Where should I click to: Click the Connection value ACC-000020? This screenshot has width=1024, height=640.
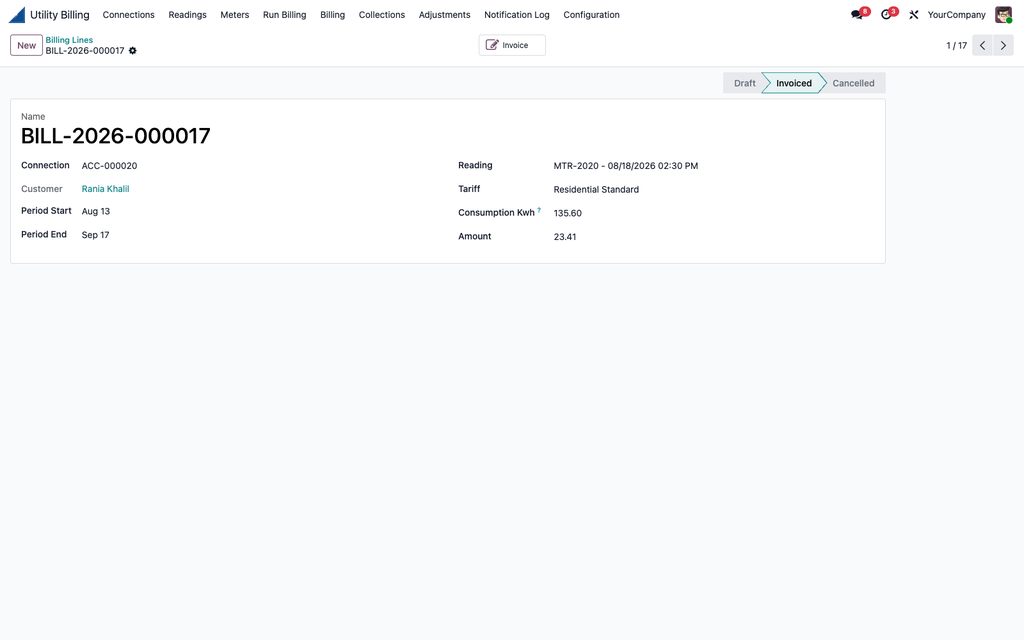coord(109,166)
